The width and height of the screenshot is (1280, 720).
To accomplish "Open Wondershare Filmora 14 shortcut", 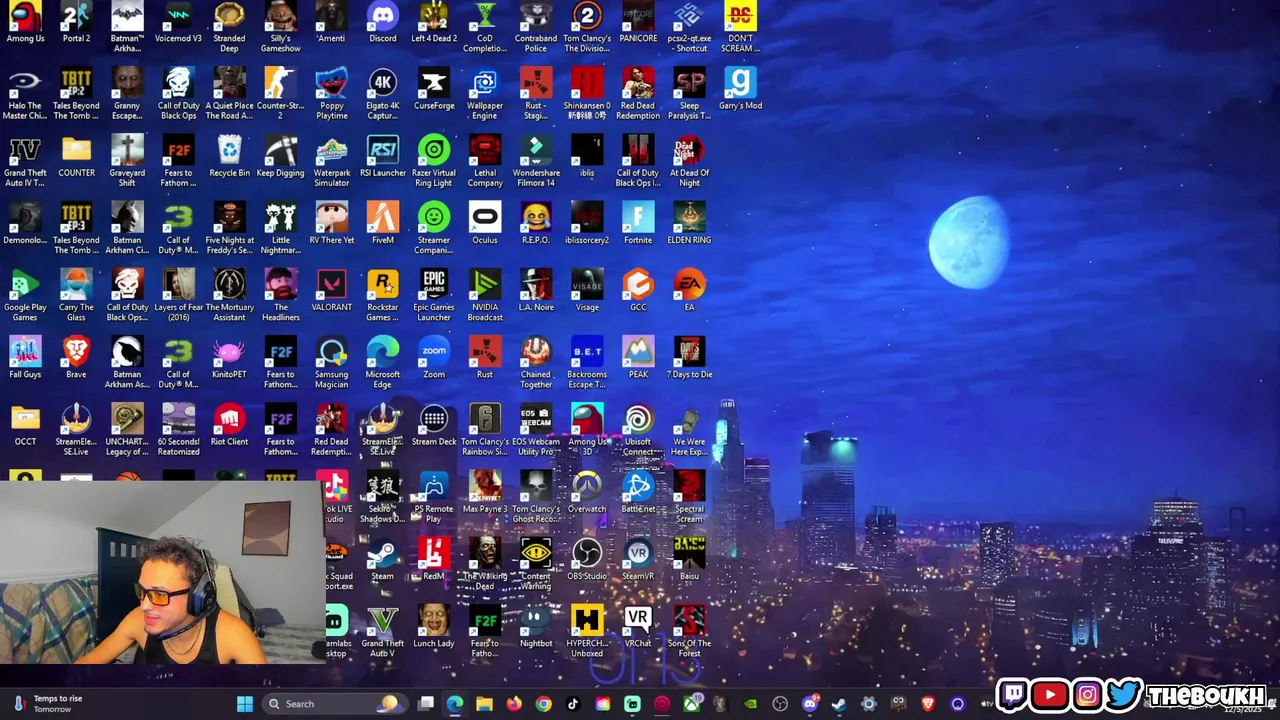I will tap(536, 162).
